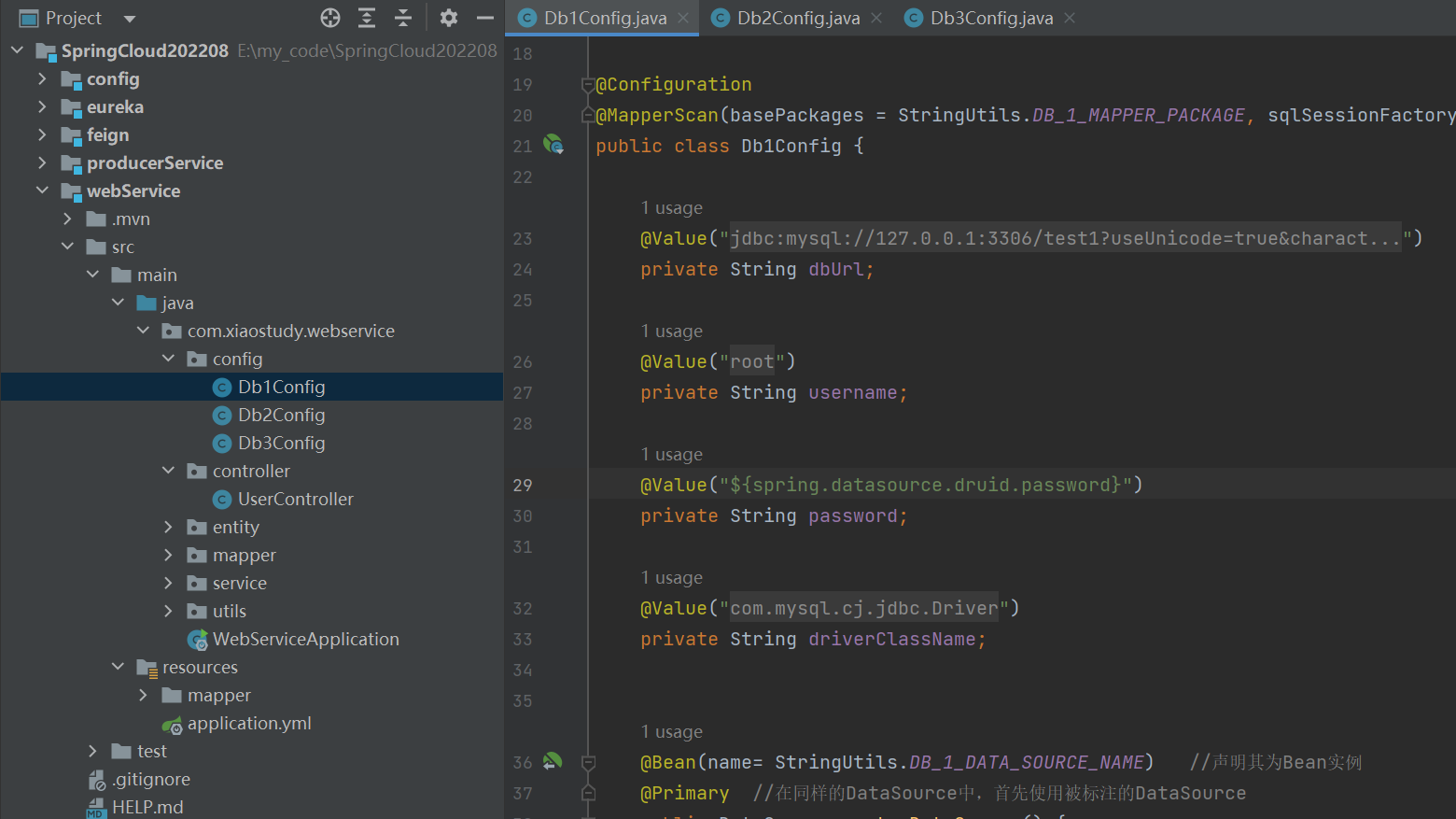The image size is (1456, 819).
Task: Click application.yml Spring config icon
Action: point(173,725)
